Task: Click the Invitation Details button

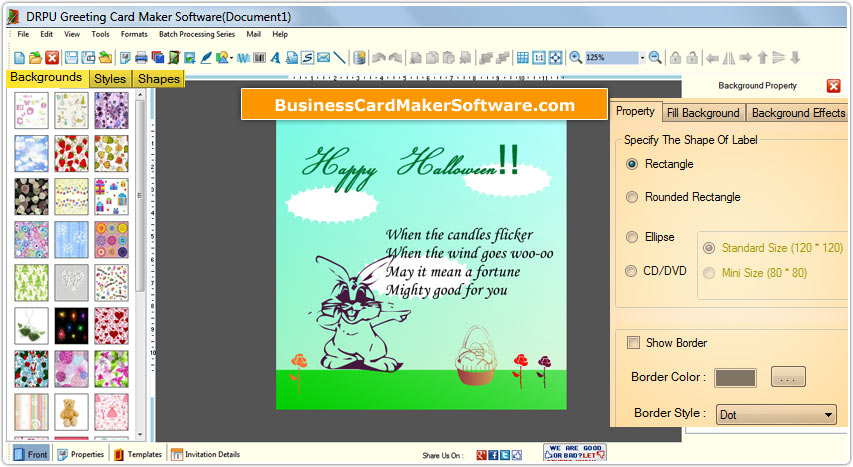Action: coord(206,454)
